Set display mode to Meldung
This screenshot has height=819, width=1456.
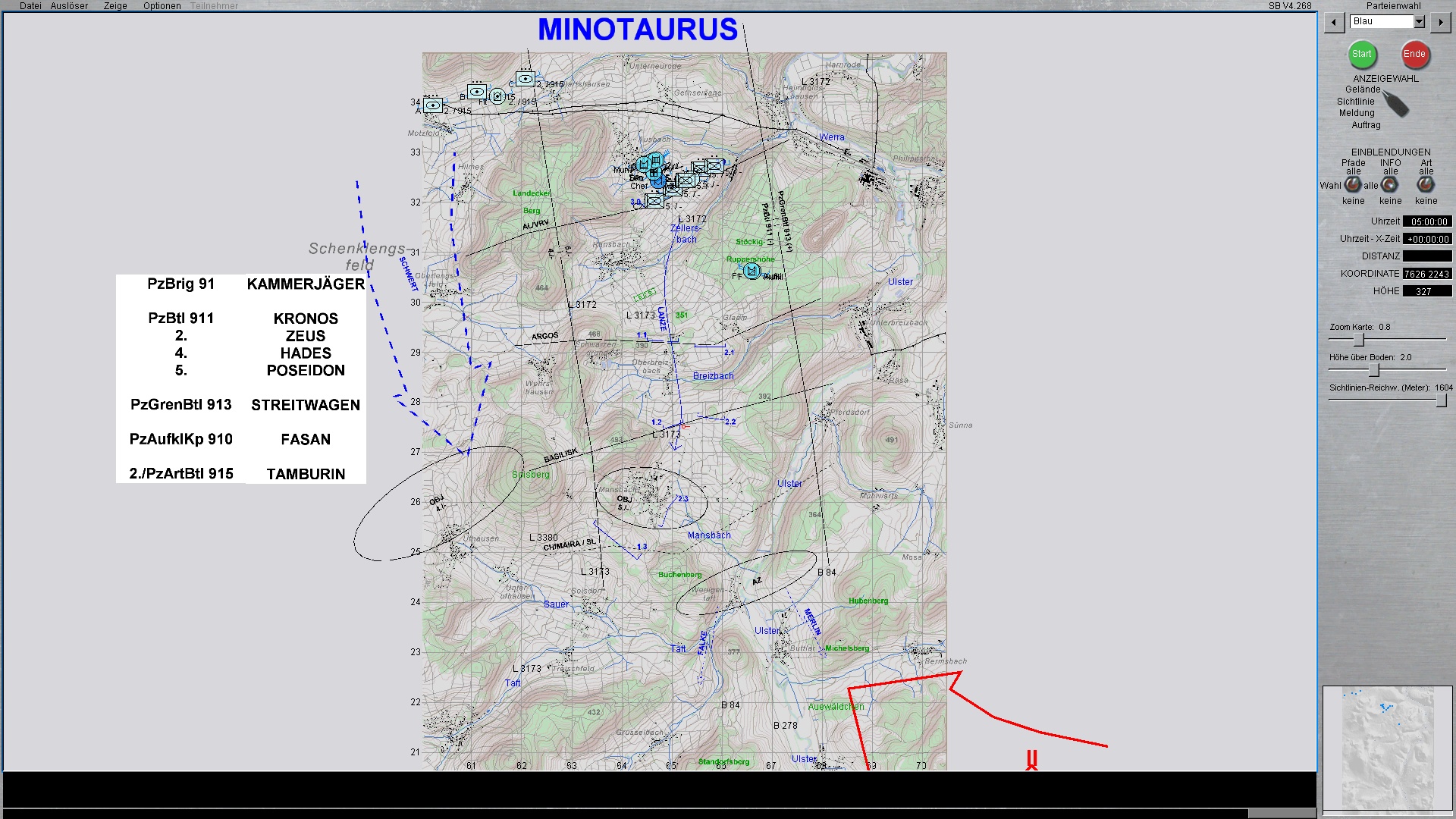point(1357,113)
